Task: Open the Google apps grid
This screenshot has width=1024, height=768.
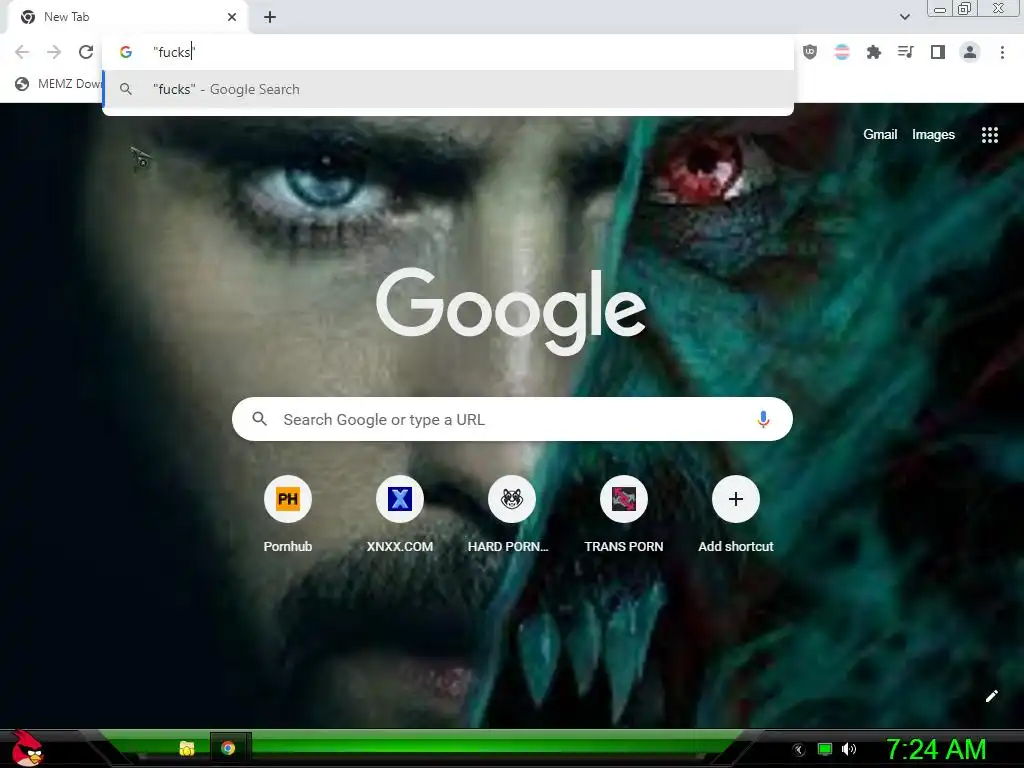Action: point(989,135)
